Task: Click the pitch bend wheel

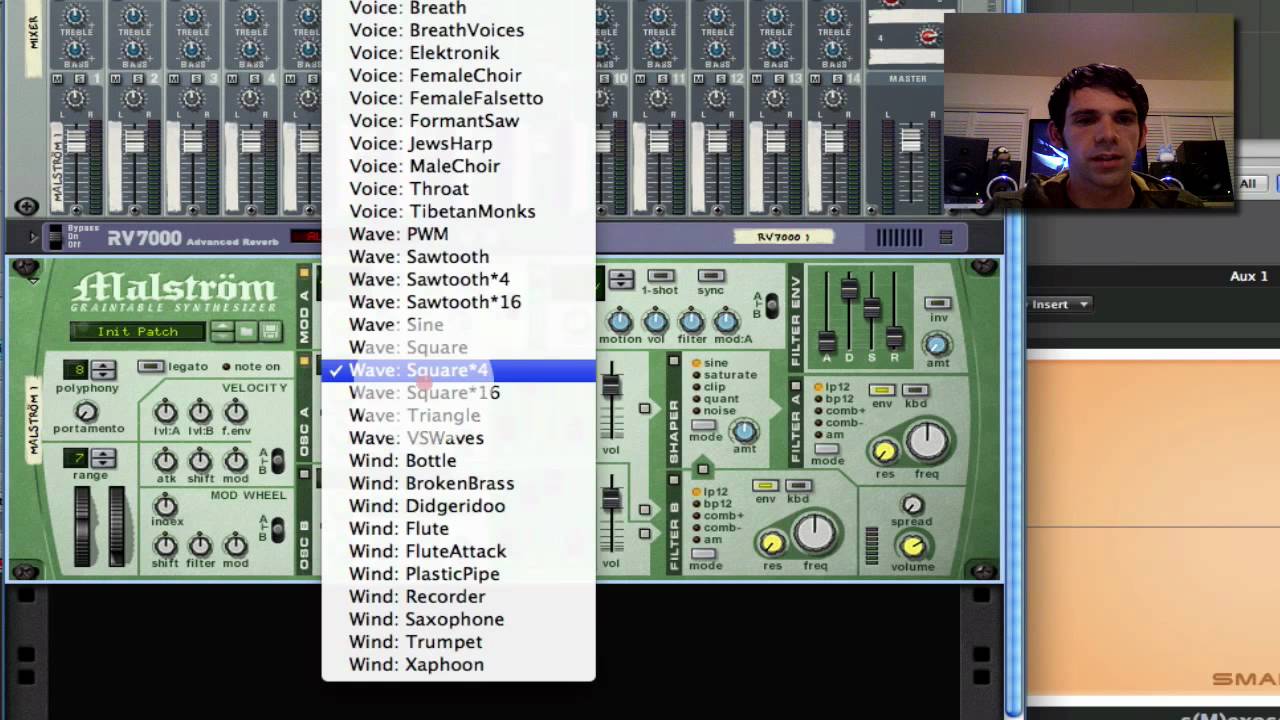Action: pyautogui.click(x=83, y=525)
